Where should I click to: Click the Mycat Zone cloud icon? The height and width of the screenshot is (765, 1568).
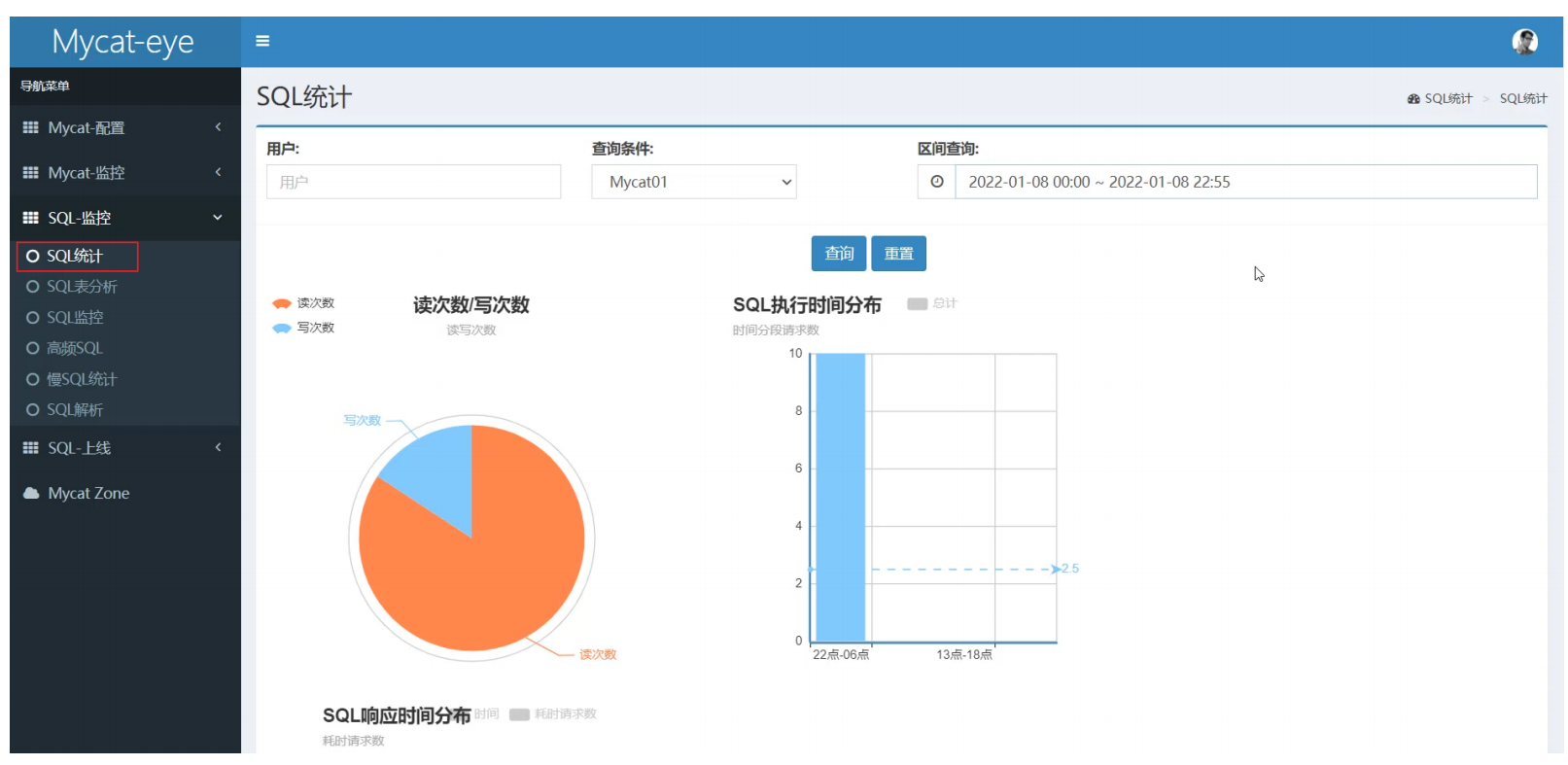tap(31, 493)
